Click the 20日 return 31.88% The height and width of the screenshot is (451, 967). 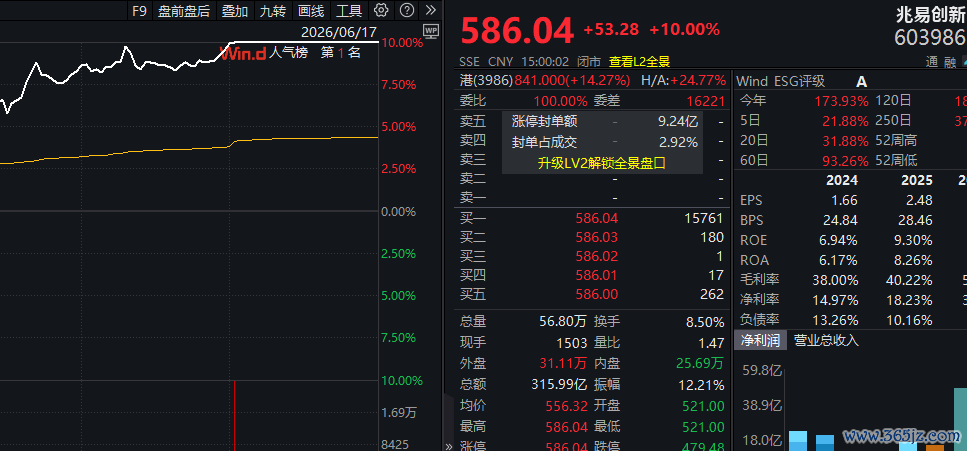click(x=845, y=141)
